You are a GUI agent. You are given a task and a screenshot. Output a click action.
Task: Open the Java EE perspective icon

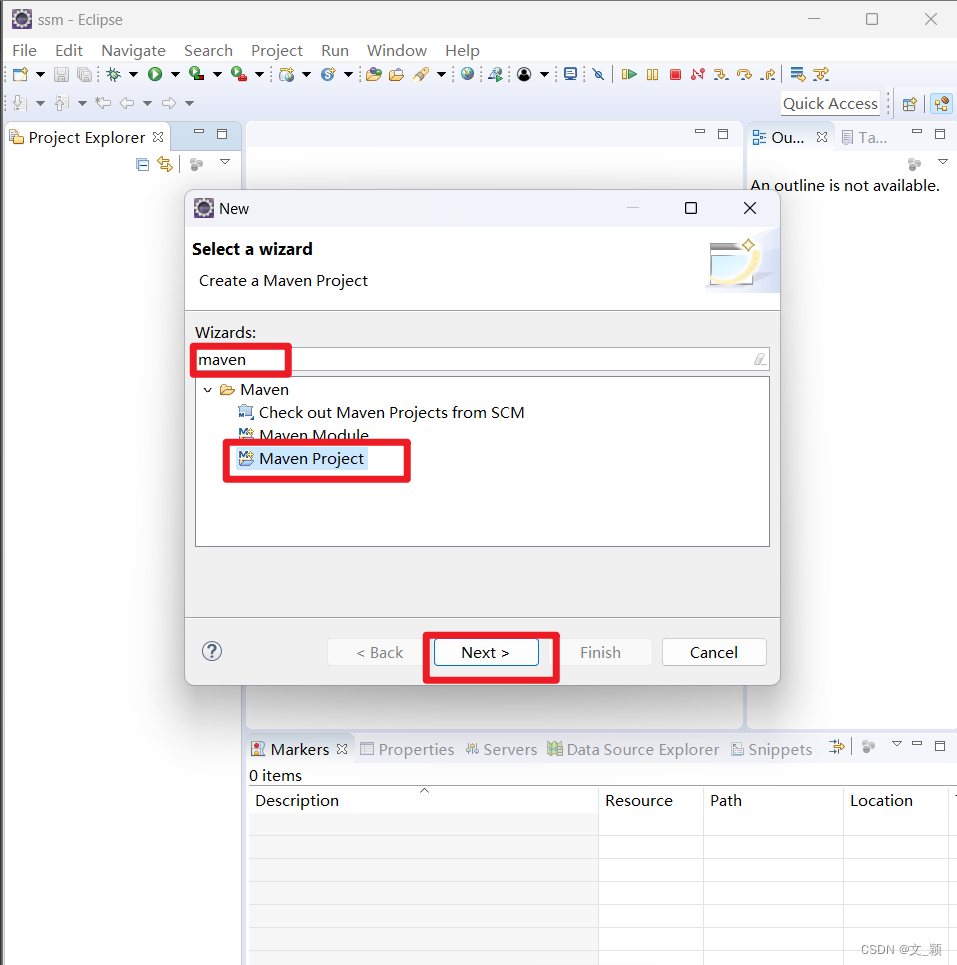941,103
